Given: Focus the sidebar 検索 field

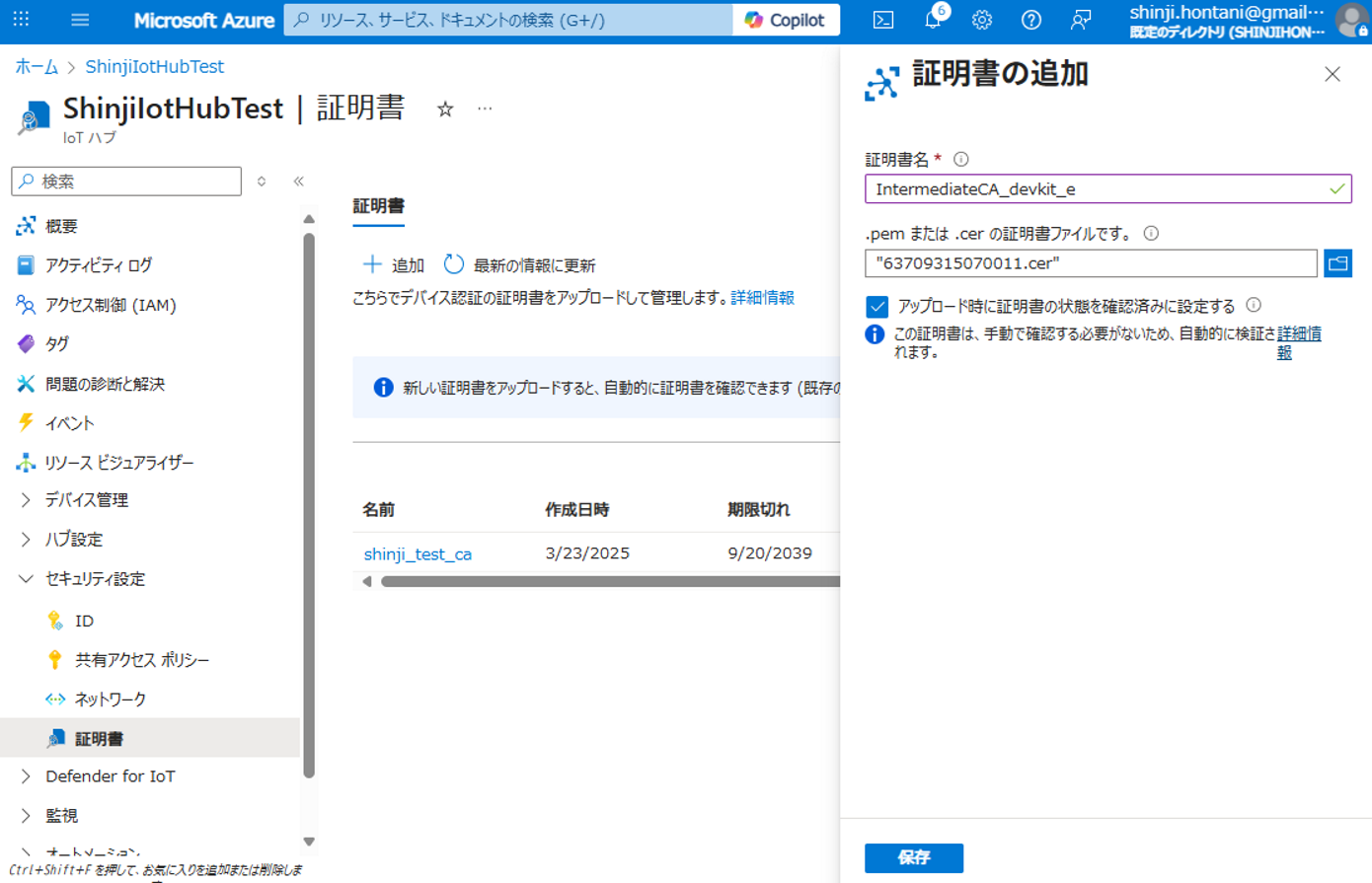Looking at the screenshot, I should 126,182.
